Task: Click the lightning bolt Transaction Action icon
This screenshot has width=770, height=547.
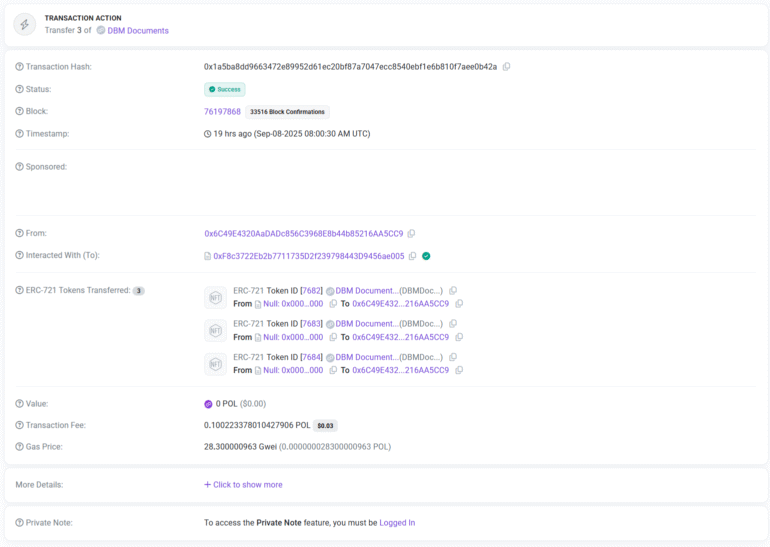Action: [x=25, y=24]
